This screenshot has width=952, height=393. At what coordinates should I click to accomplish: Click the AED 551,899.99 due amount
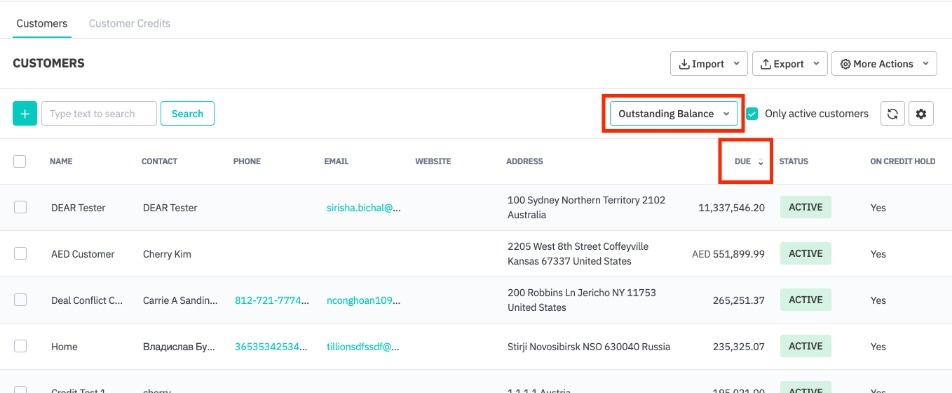click(728, 254)
